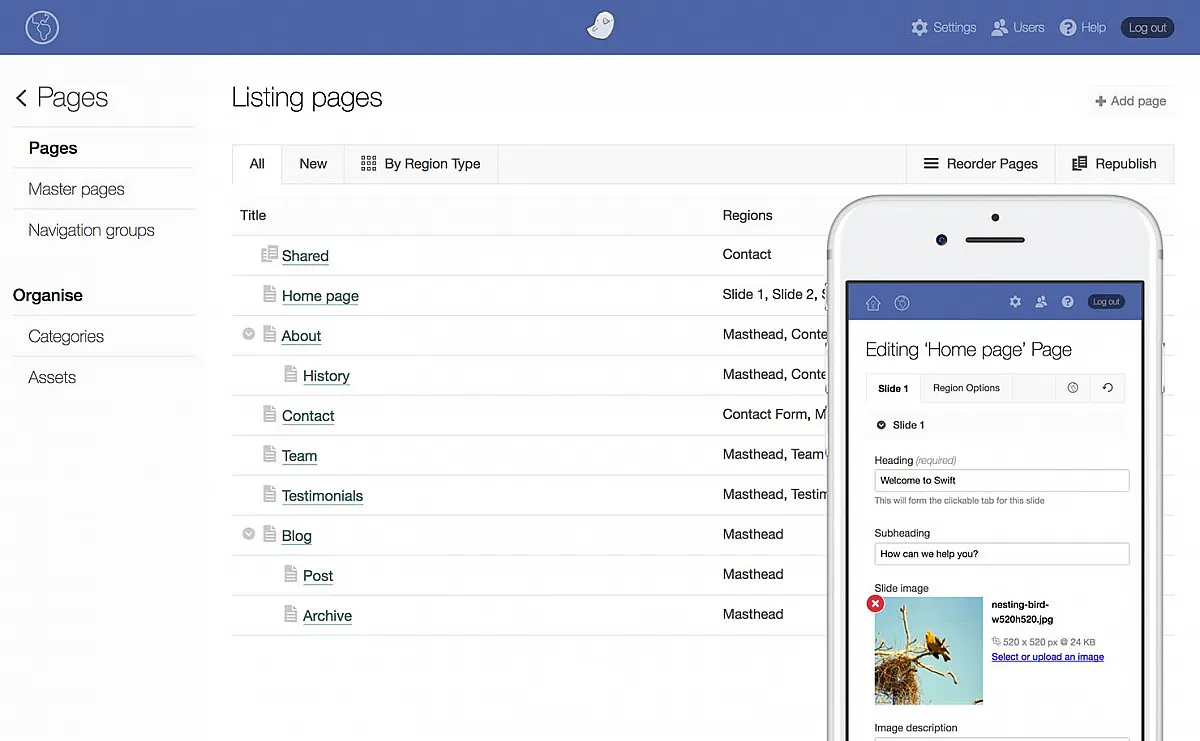Click the Testimonials row document icon

[269, 494]
